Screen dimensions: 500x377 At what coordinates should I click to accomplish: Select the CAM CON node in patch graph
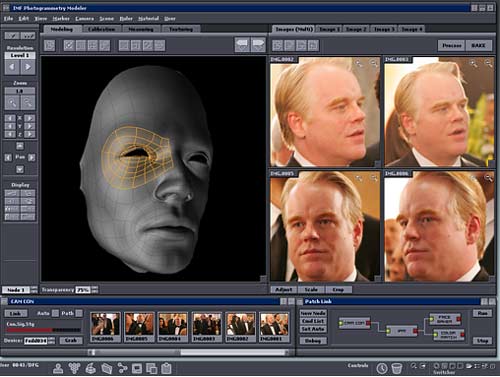[x=354, y=323]
